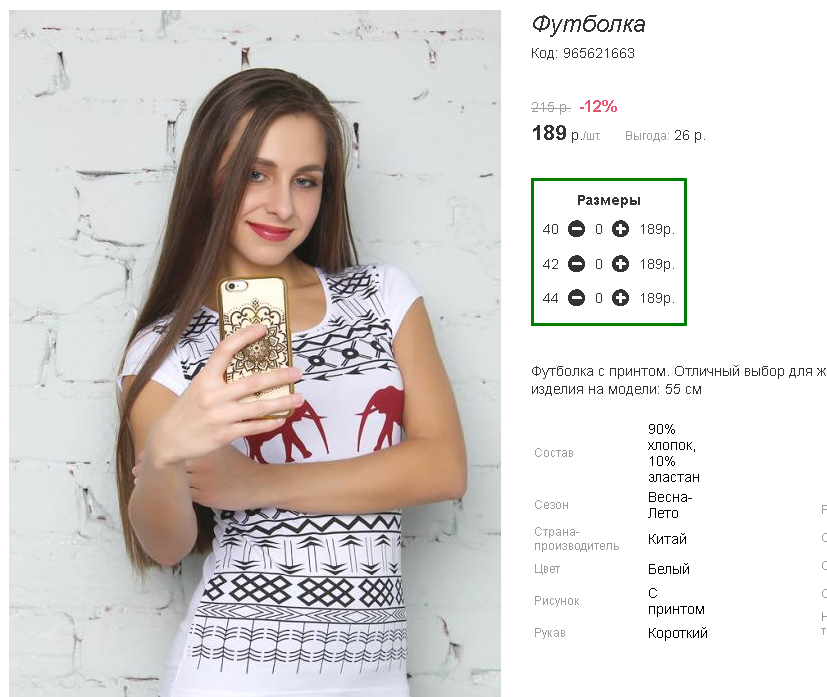This screenshot has height=697, width=827.
Task: Increase quantity for size 44
Action: (x=620, y=298)
